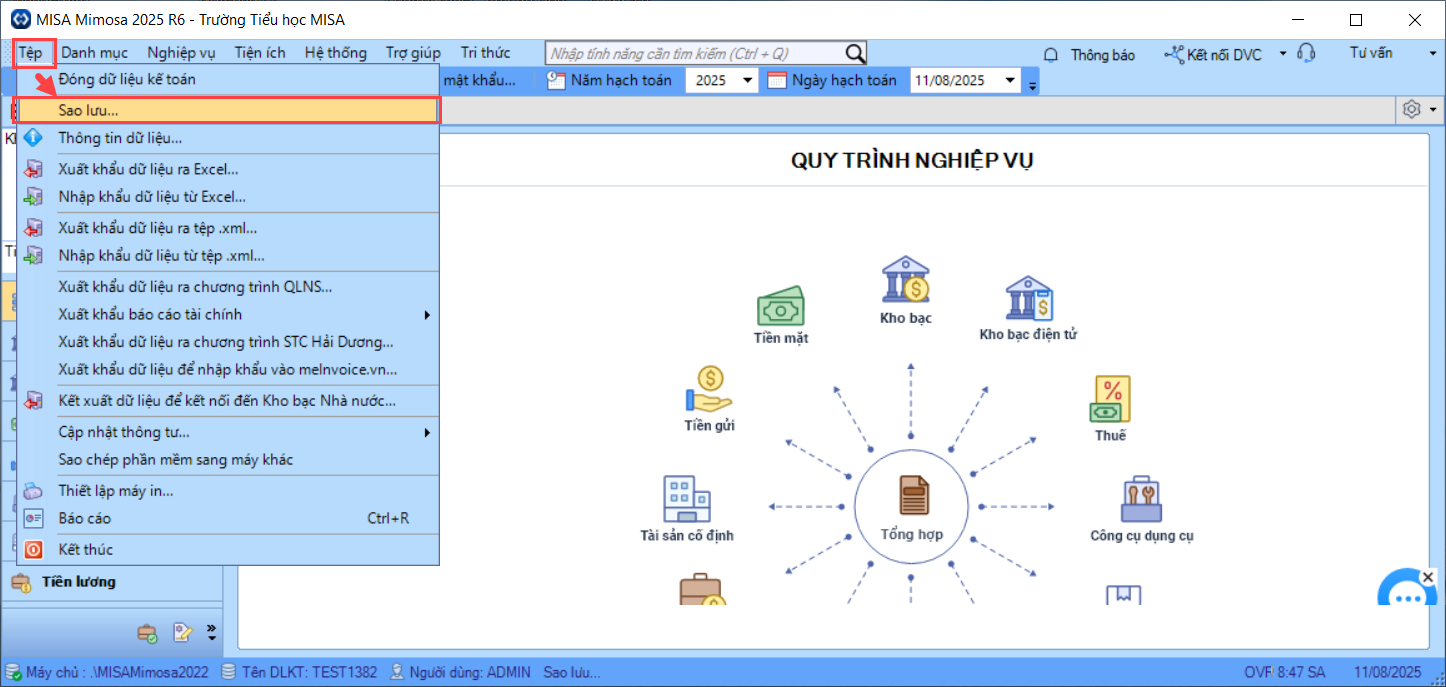Expand Xuất khẩu báo cáo tài chính submenu
Viewport: 1446px width, 687px height.
(427, 315)
